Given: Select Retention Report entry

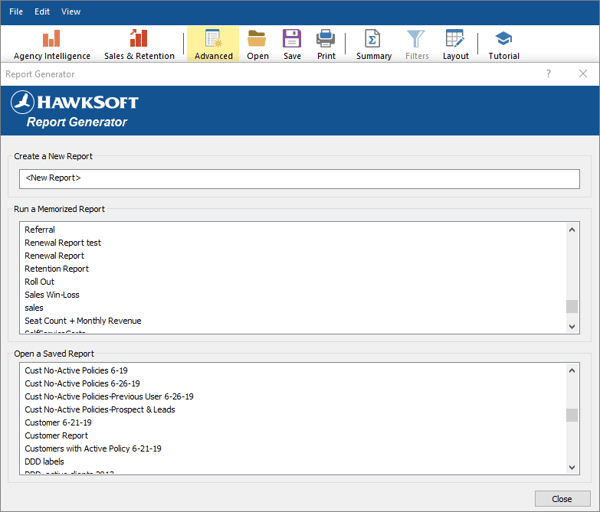Looking at the screenshot, I should pyautogui.click(x=293, y=269).
